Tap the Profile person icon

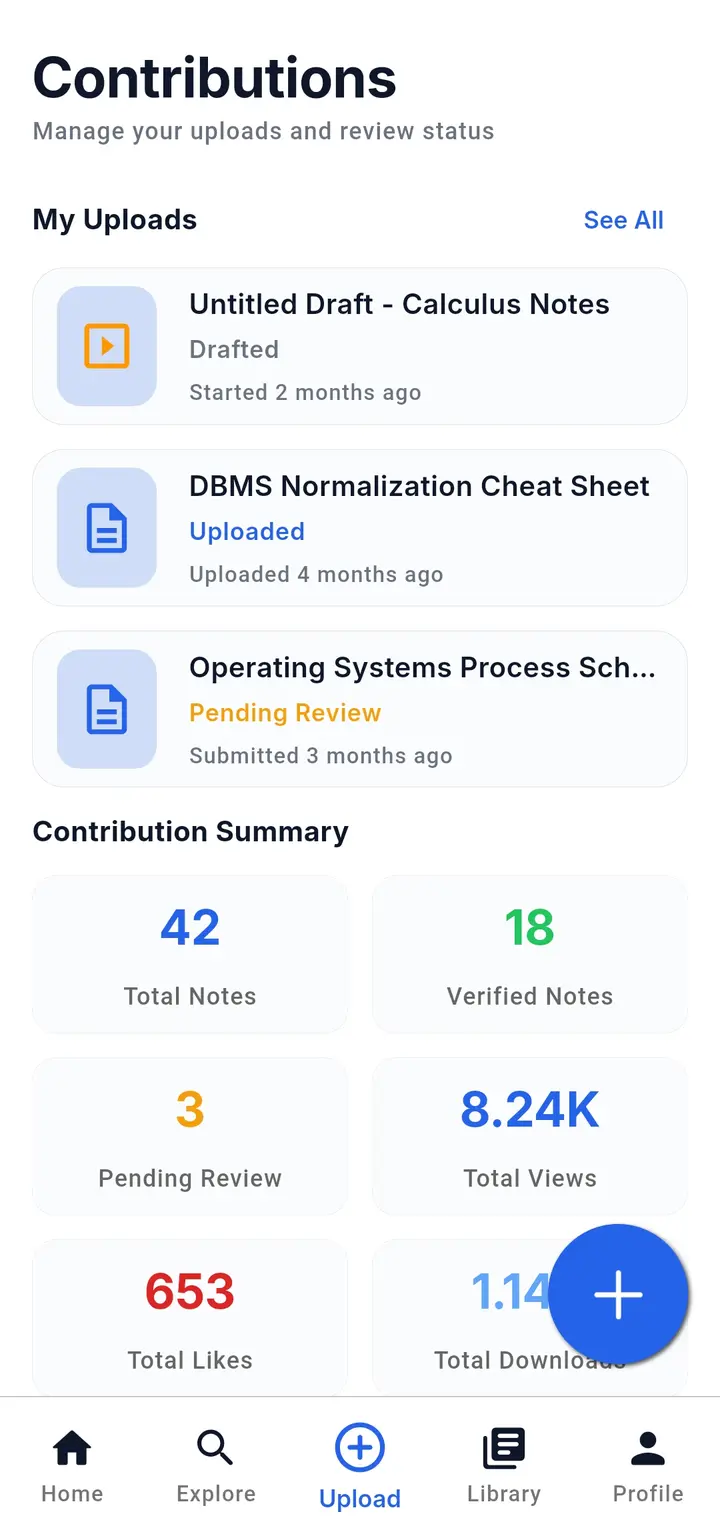(648, 1448)
